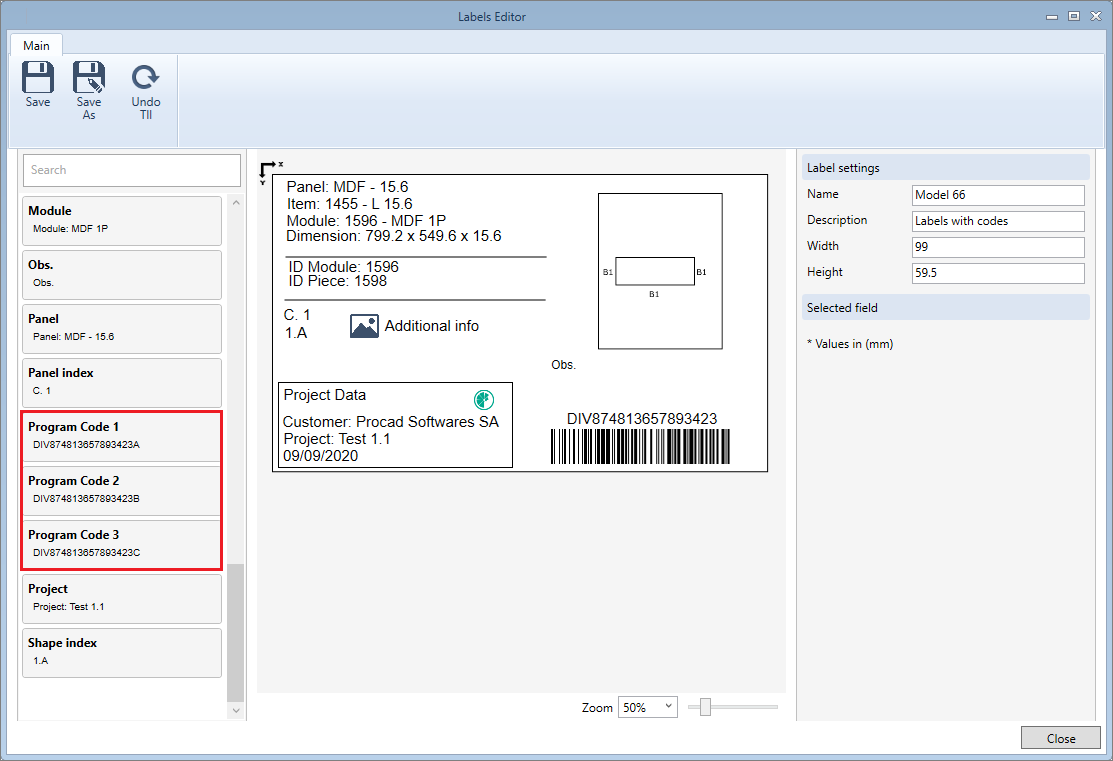This screenshot has height=761, width=1113.
Task: Click the green logo in Project Data
Action: pos(483,399)
